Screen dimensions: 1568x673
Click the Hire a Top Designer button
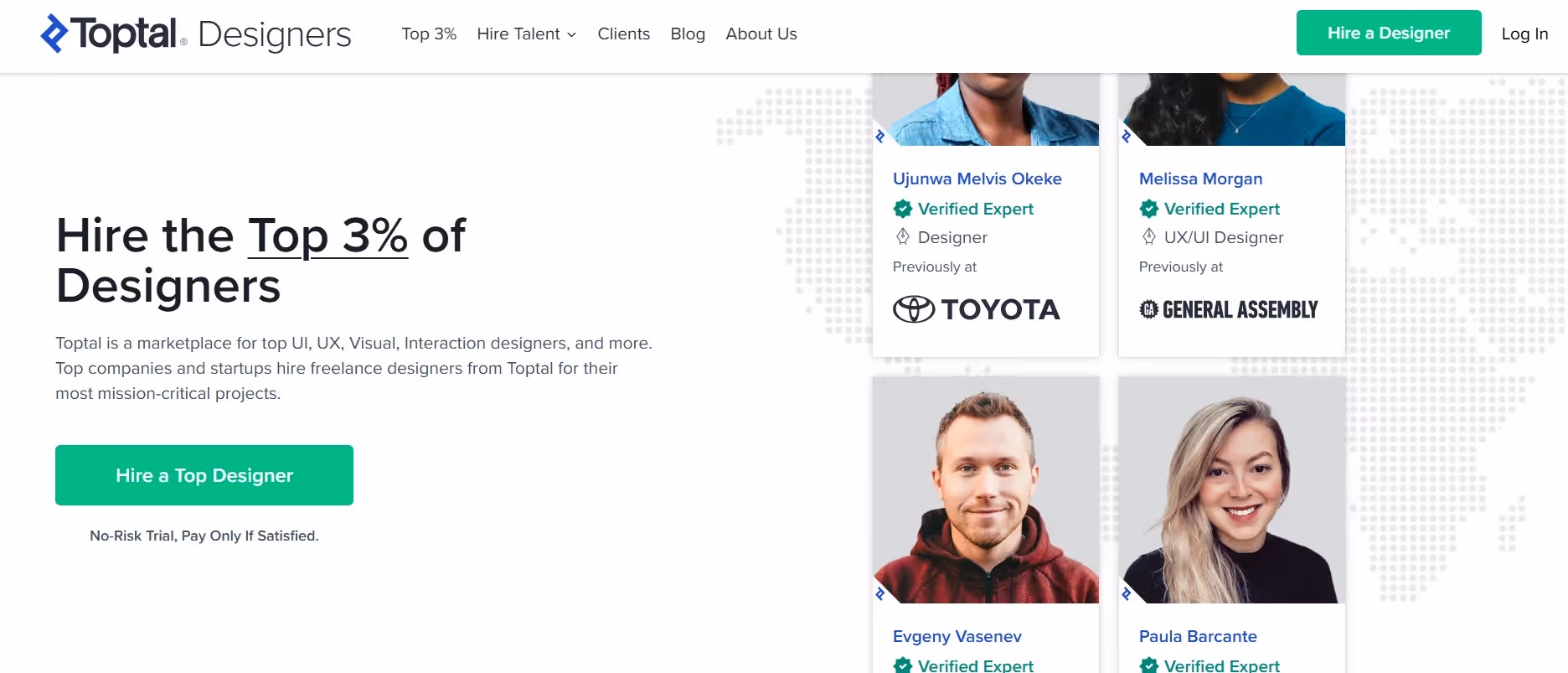(x=204, y=475)
